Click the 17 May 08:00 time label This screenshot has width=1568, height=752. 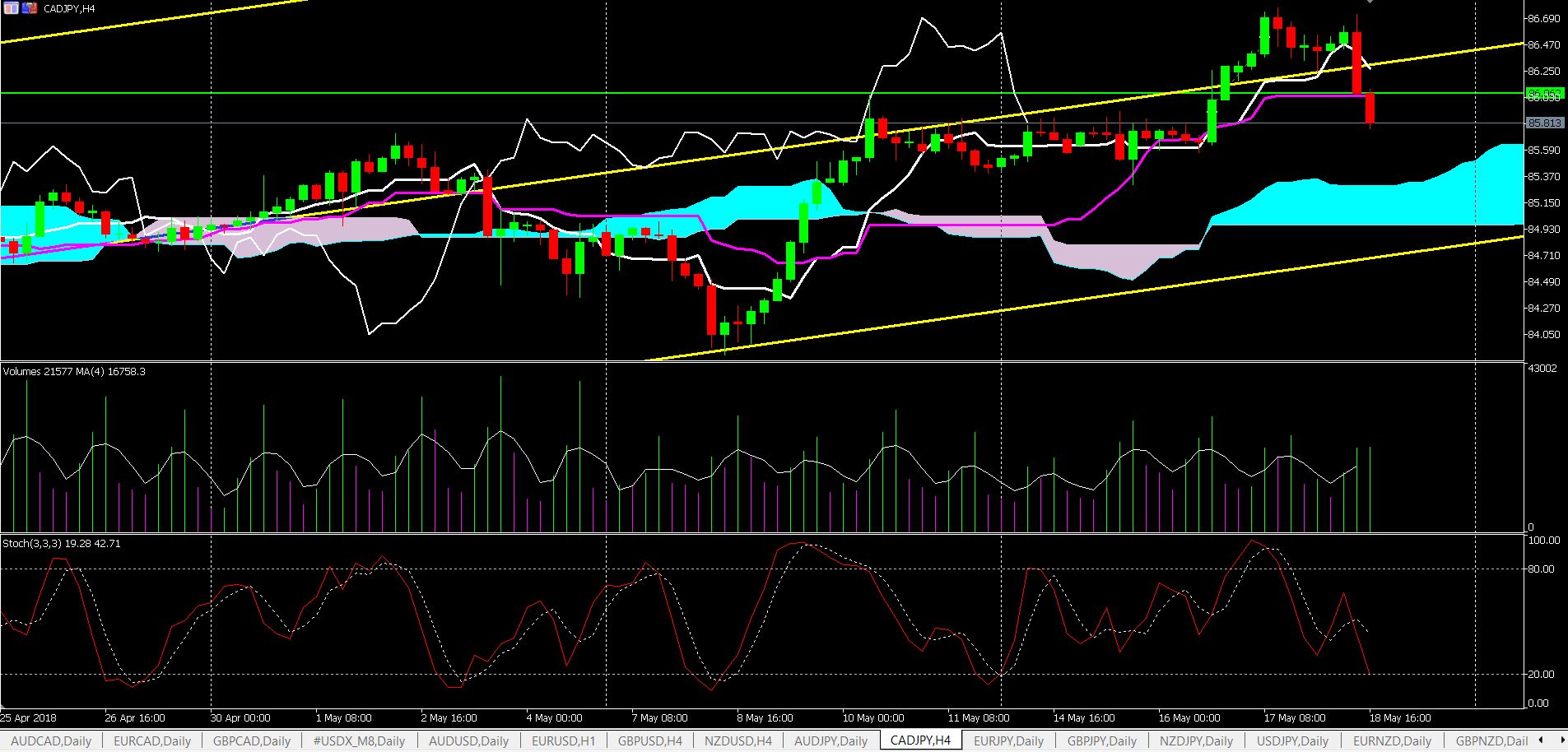pyautogui.click(x=1295, y=717)
